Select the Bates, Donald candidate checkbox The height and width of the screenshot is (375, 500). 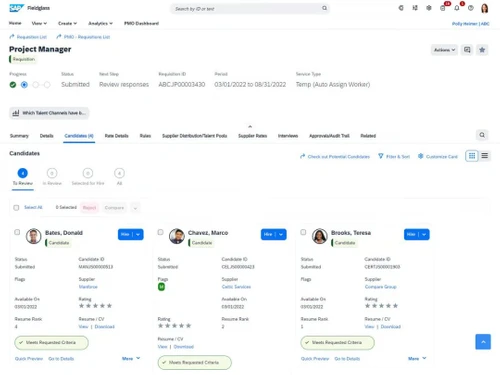point(17,232)
